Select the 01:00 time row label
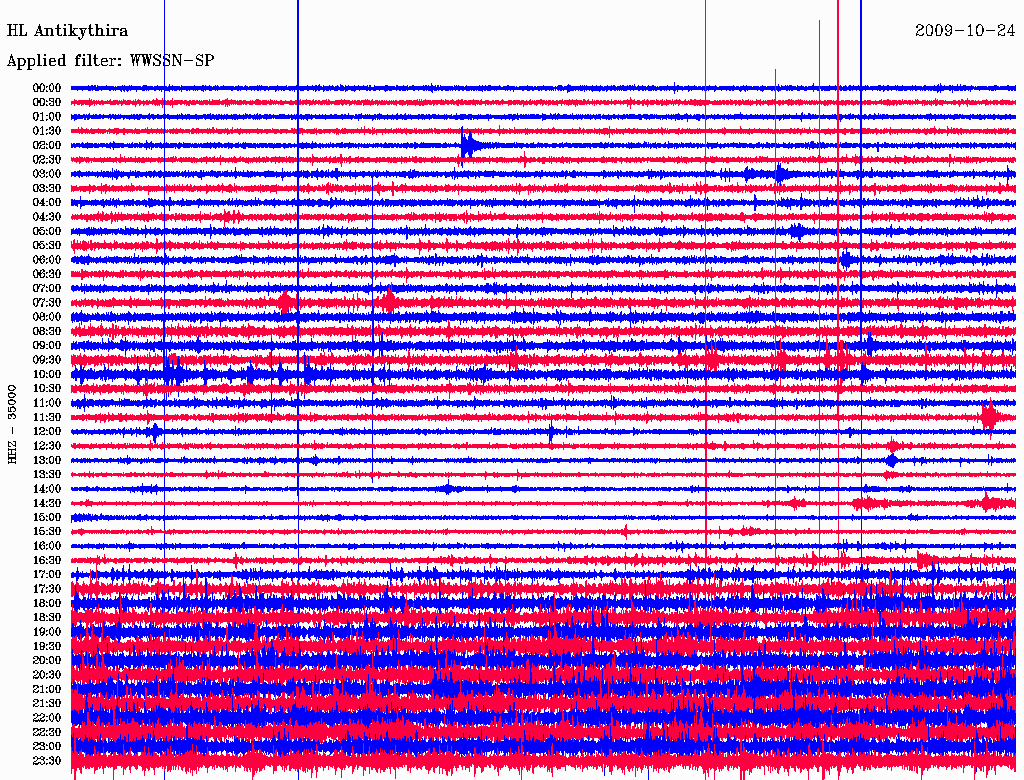 (47, 117)
